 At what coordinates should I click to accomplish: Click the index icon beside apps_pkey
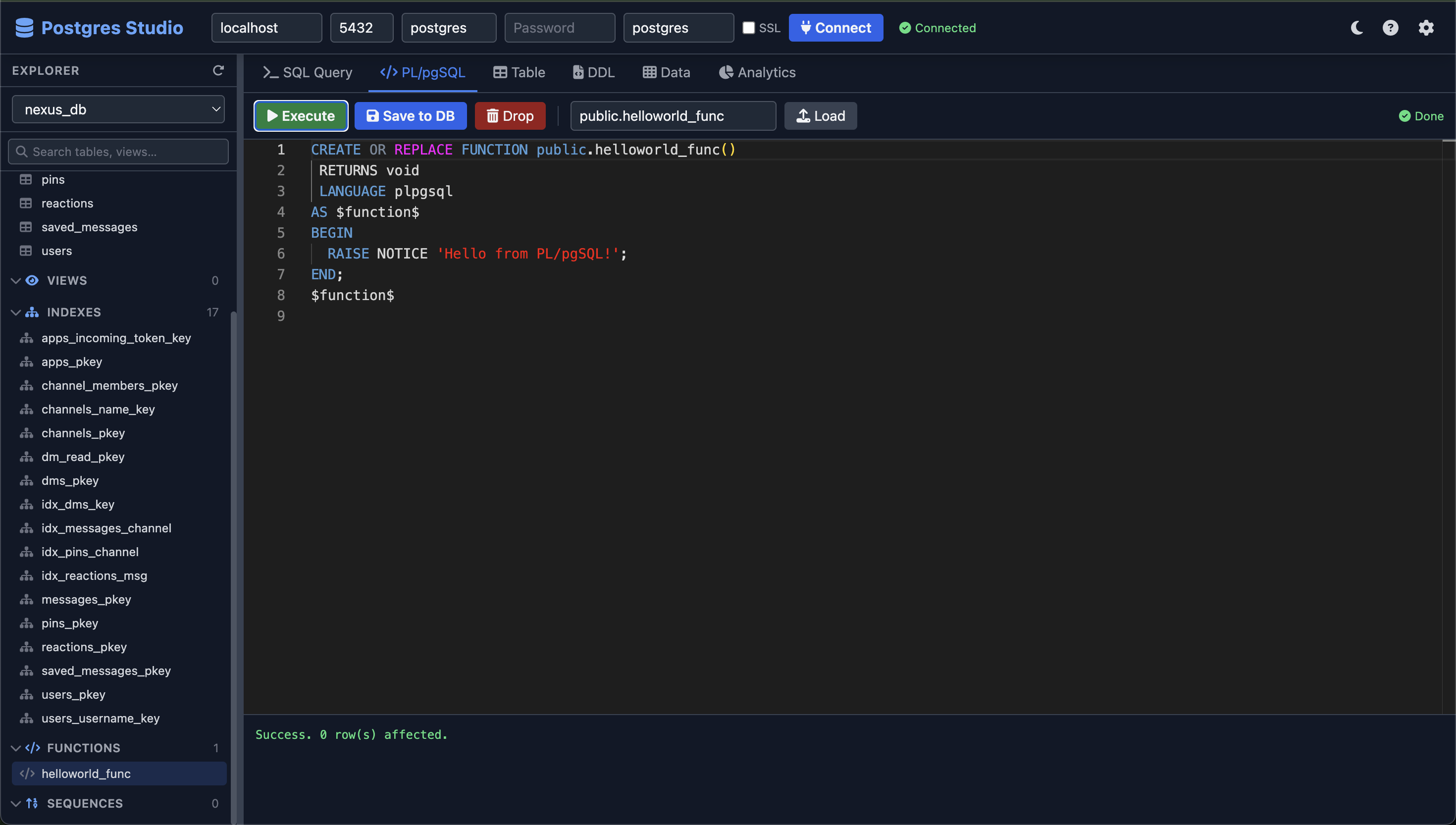27,362
